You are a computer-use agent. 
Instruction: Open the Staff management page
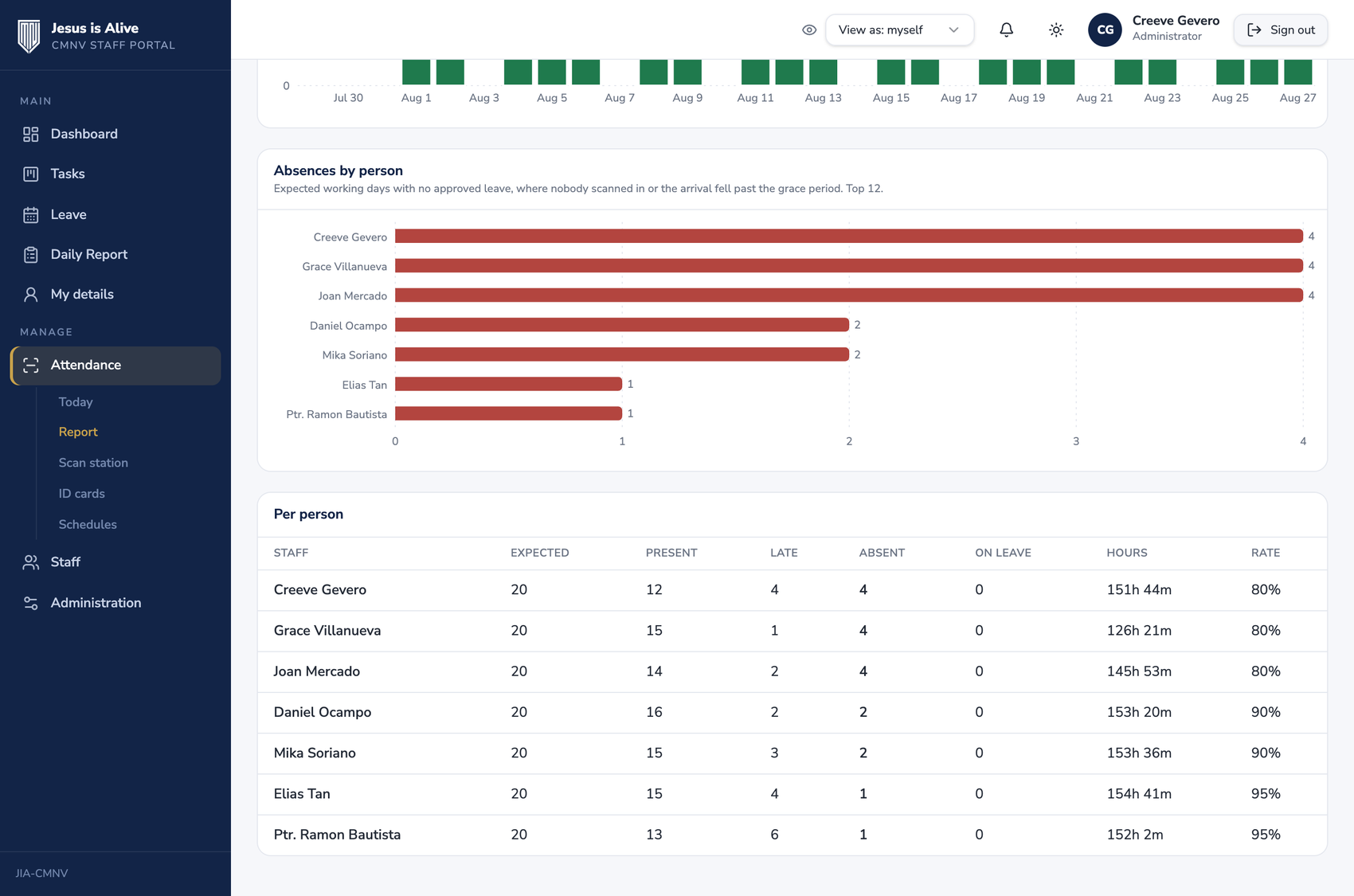(115, 562)
